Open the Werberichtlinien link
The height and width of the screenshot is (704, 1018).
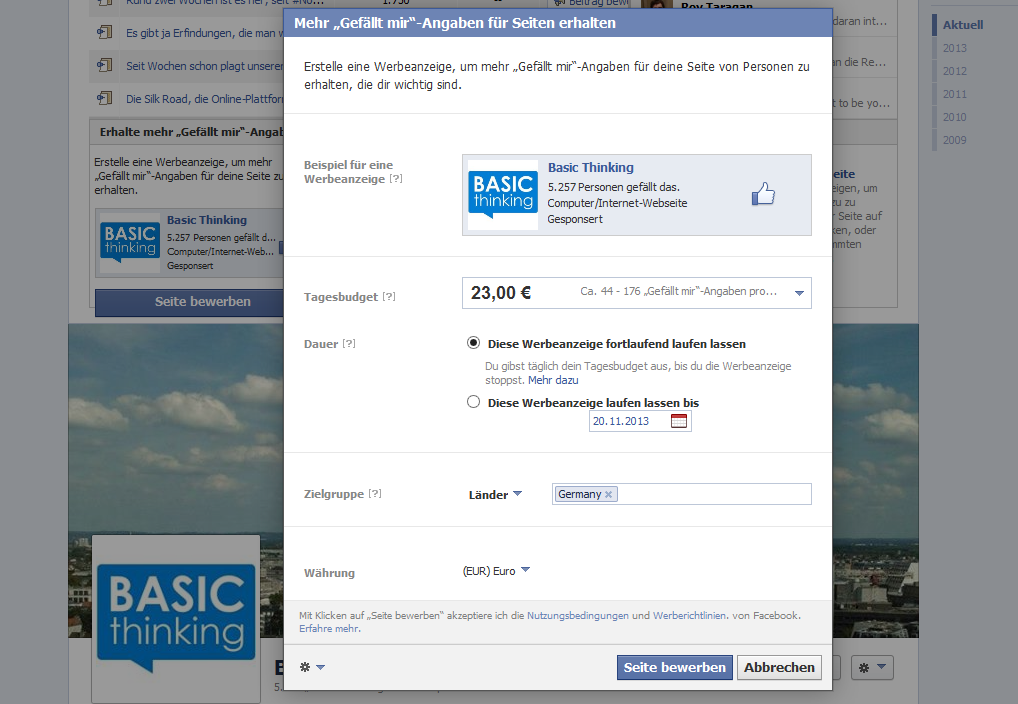(689, 615)
